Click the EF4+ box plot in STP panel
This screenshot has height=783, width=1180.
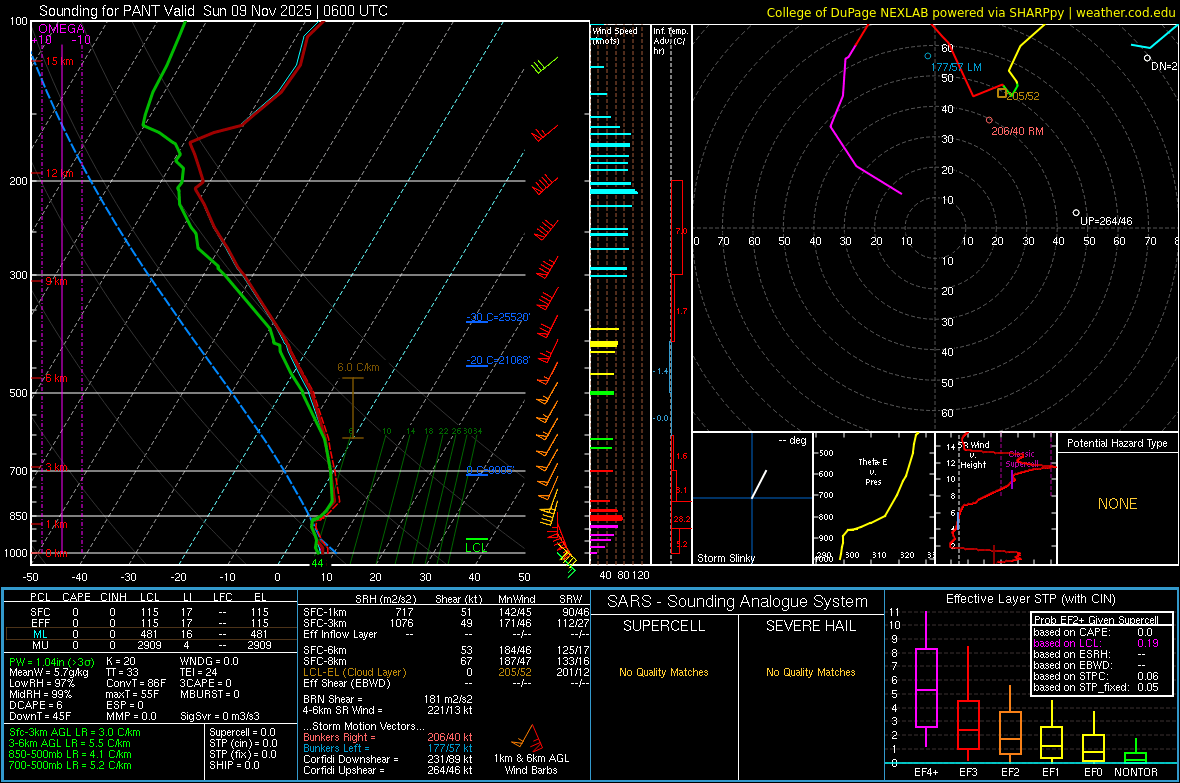(x=926, y=687)
